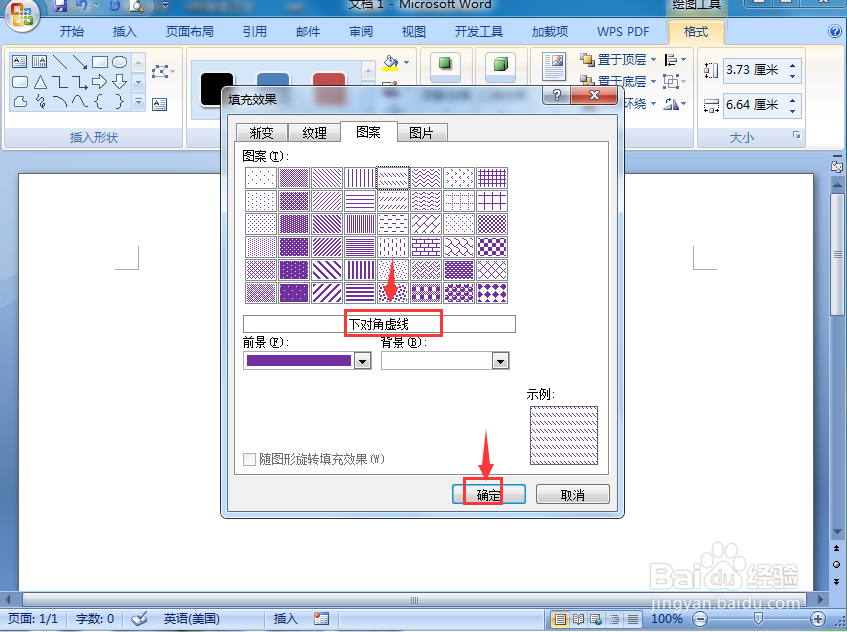Choose the freeform shape tool
This screenshot has height=632, width=847.
(x=20, y=102)
